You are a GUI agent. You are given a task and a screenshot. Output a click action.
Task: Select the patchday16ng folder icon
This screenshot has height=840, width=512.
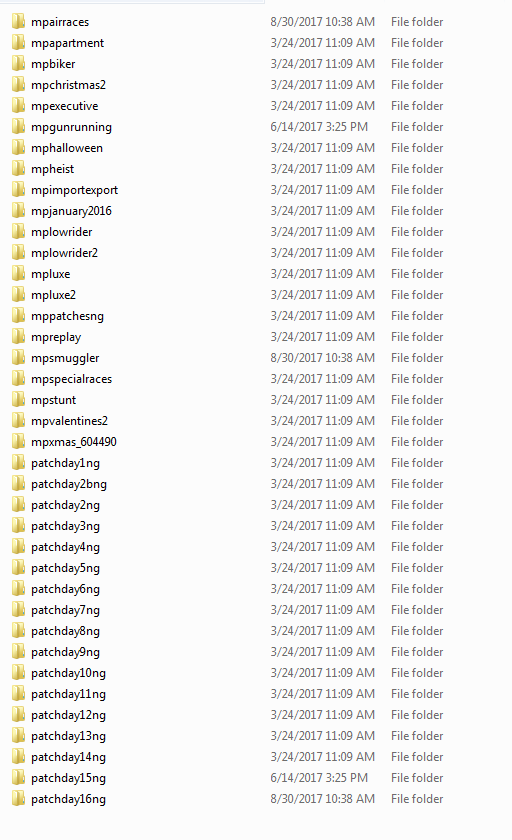coord(18,799)
